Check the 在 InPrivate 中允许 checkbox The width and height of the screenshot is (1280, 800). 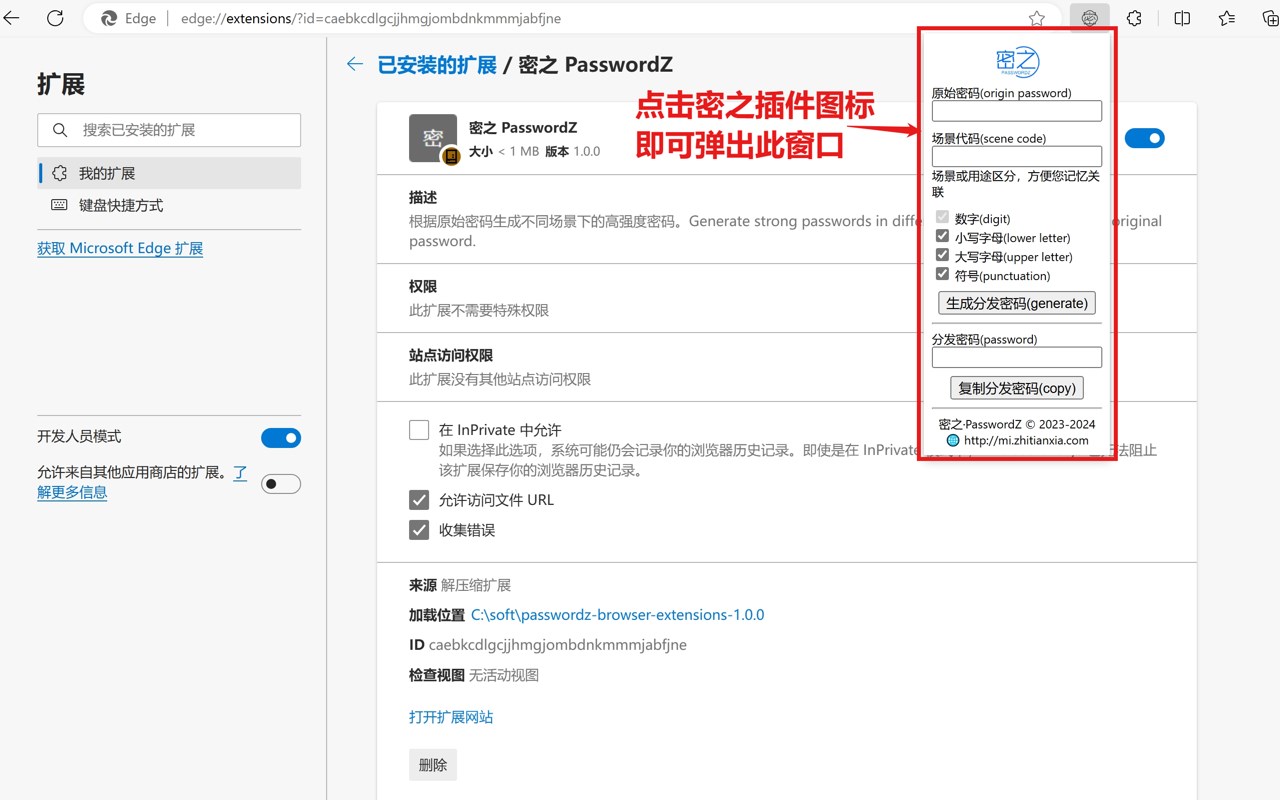tap(419, 430)
